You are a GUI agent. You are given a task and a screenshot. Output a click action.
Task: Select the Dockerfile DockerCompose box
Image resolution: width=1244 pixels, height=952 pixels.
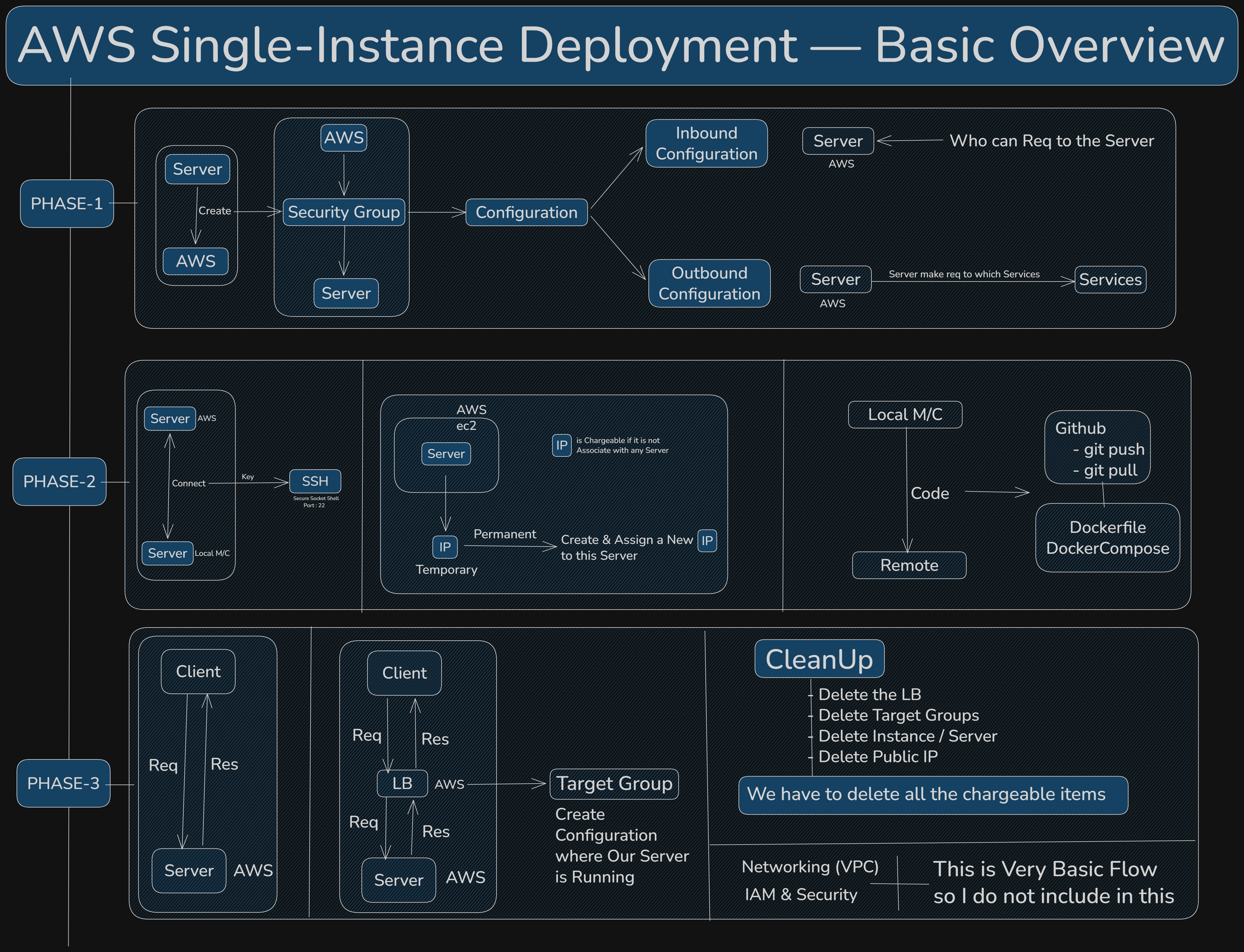tap(1108, 538)
